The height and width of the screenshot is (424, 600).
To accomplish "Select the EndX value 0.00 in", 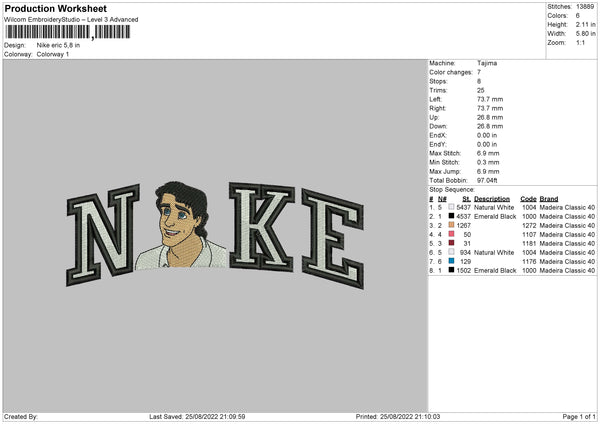I will 487,135.
